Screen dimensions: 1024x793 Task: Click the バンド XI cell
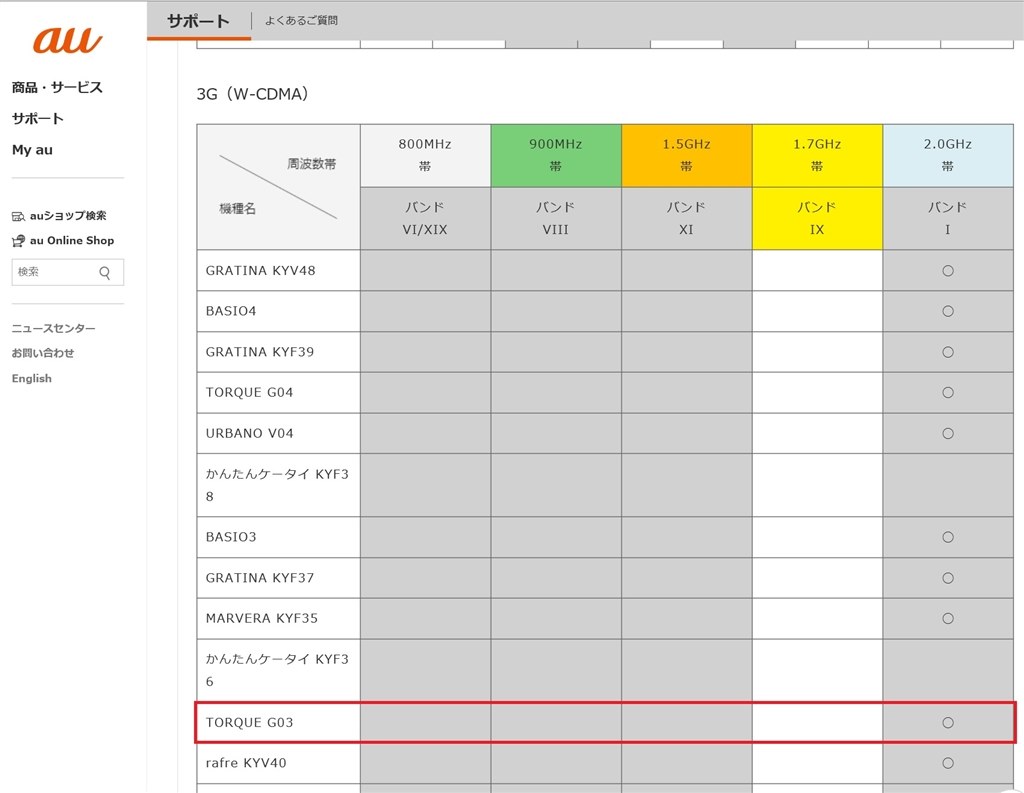[686, 218]
